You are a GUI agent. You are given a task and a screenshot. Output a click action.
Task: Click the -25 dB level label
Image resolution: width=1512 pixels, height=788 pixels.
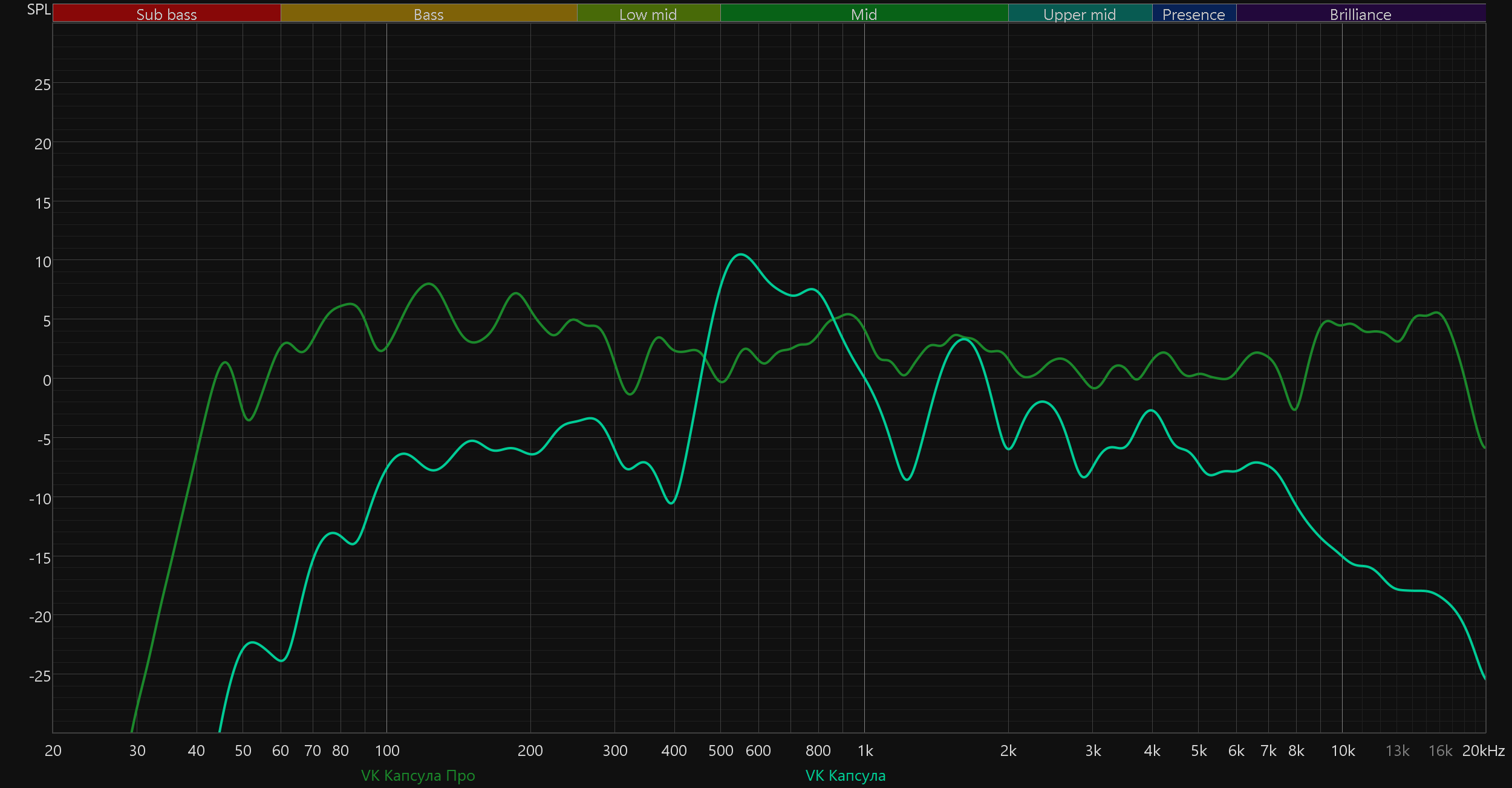40,676
